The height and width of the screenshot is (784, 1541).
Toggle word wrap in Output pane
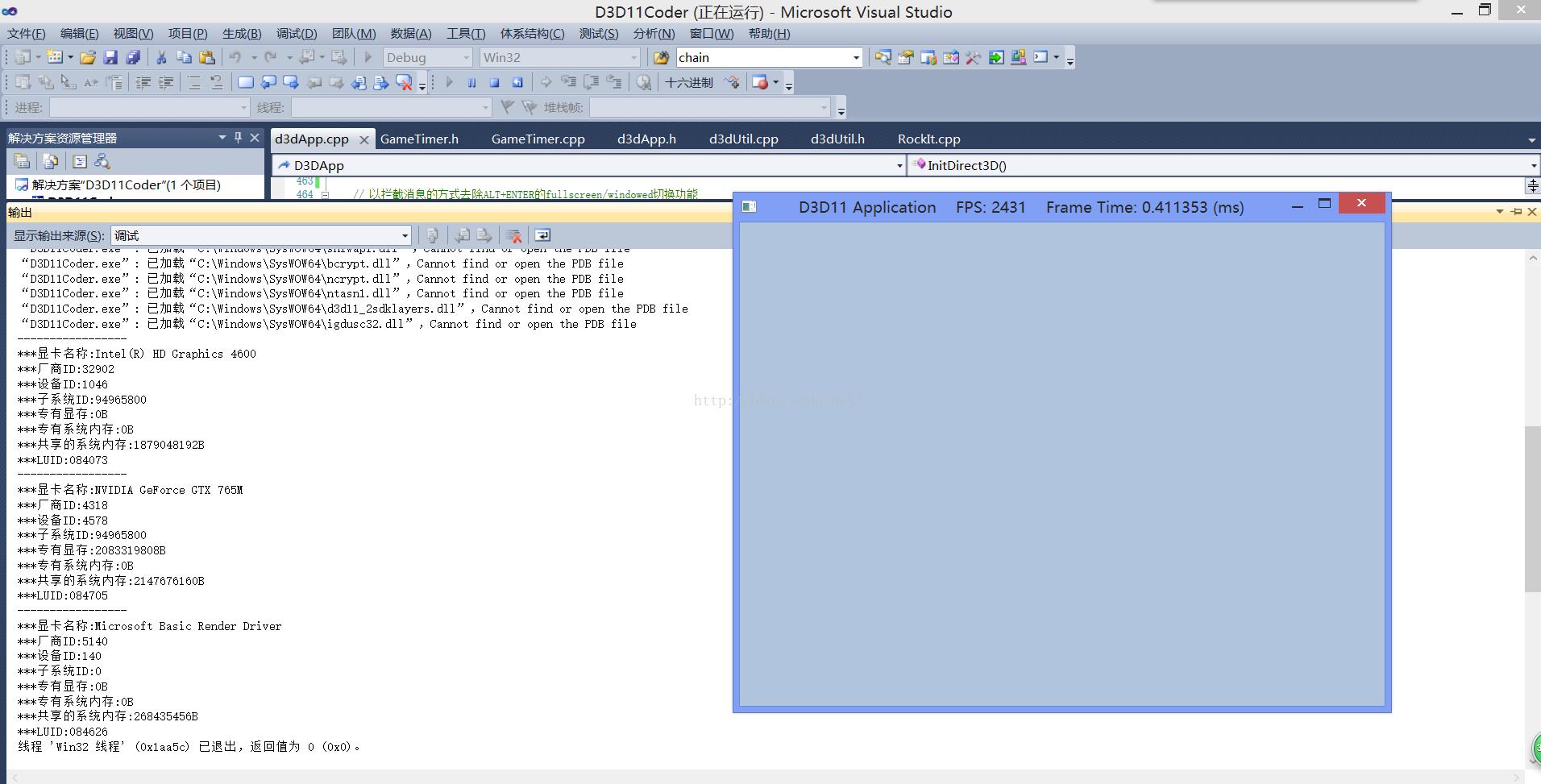(x=542, y=235)
